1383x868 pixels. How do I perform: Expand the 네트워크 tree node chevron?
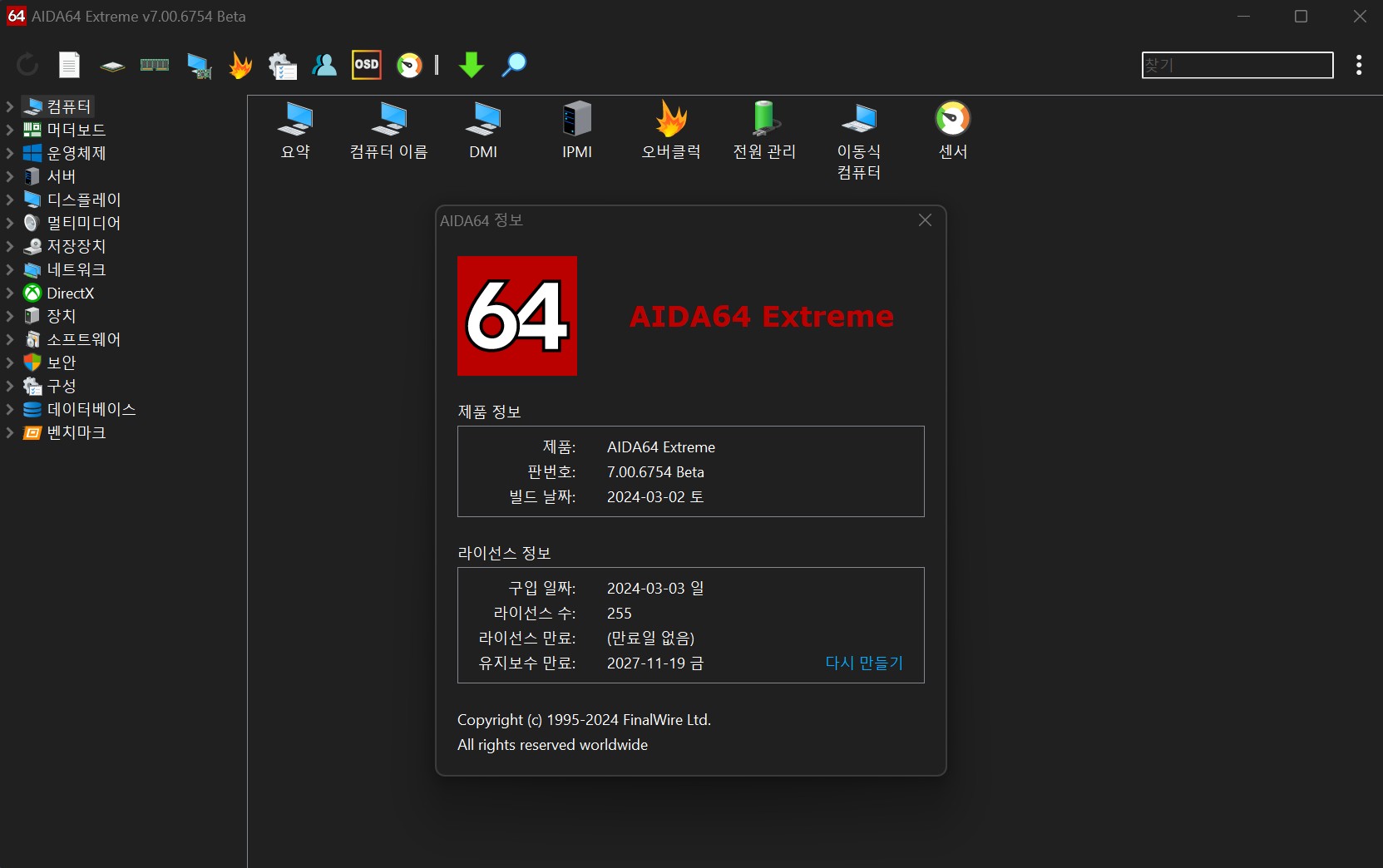point(10,269)
